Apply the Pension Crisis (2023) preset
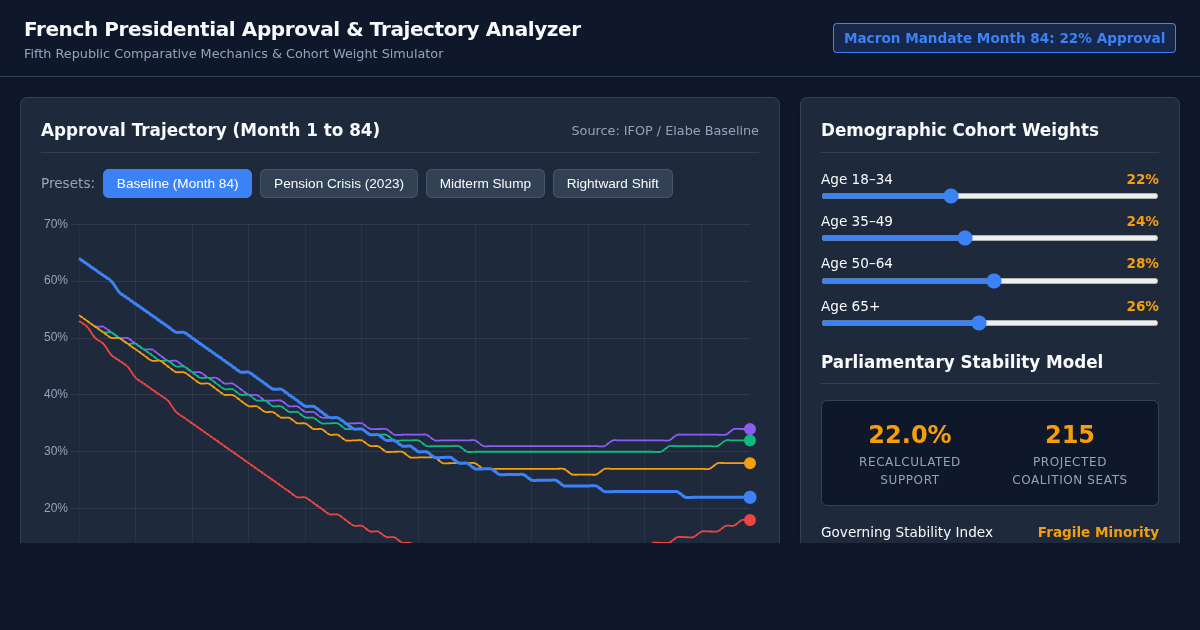 pos(339,183)
